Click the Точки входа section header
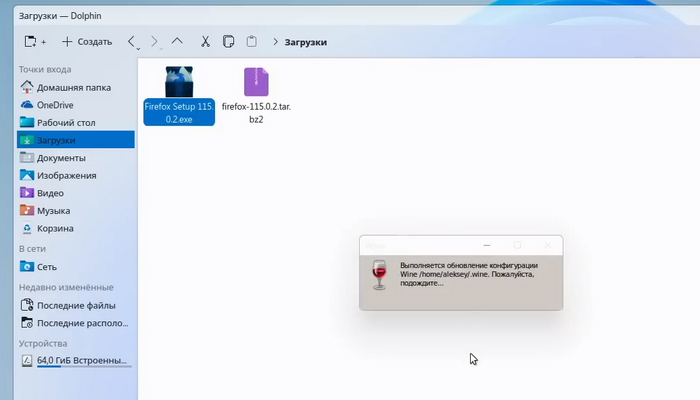The image size is (700, 400). pyautogui.click(x=45, y=69)
